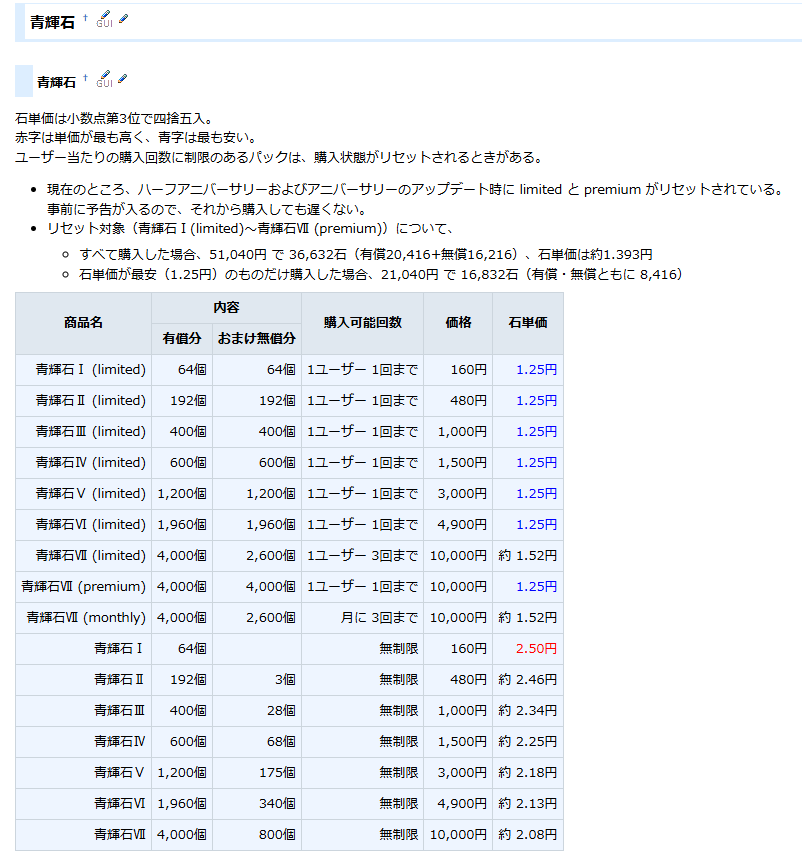The height and width of the screenshot is (861, 802).
Task: Click the 石単価 column header
Action: tap(528, 323)
